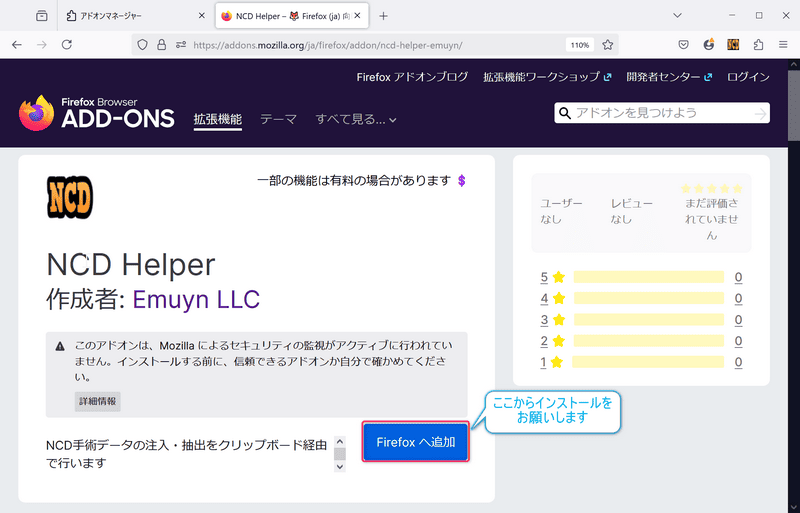Image resolution: width=800 pixels, height=513 pixels.
Task: Click the 1-star rating progress bar
Action: [x=648, y=362]
